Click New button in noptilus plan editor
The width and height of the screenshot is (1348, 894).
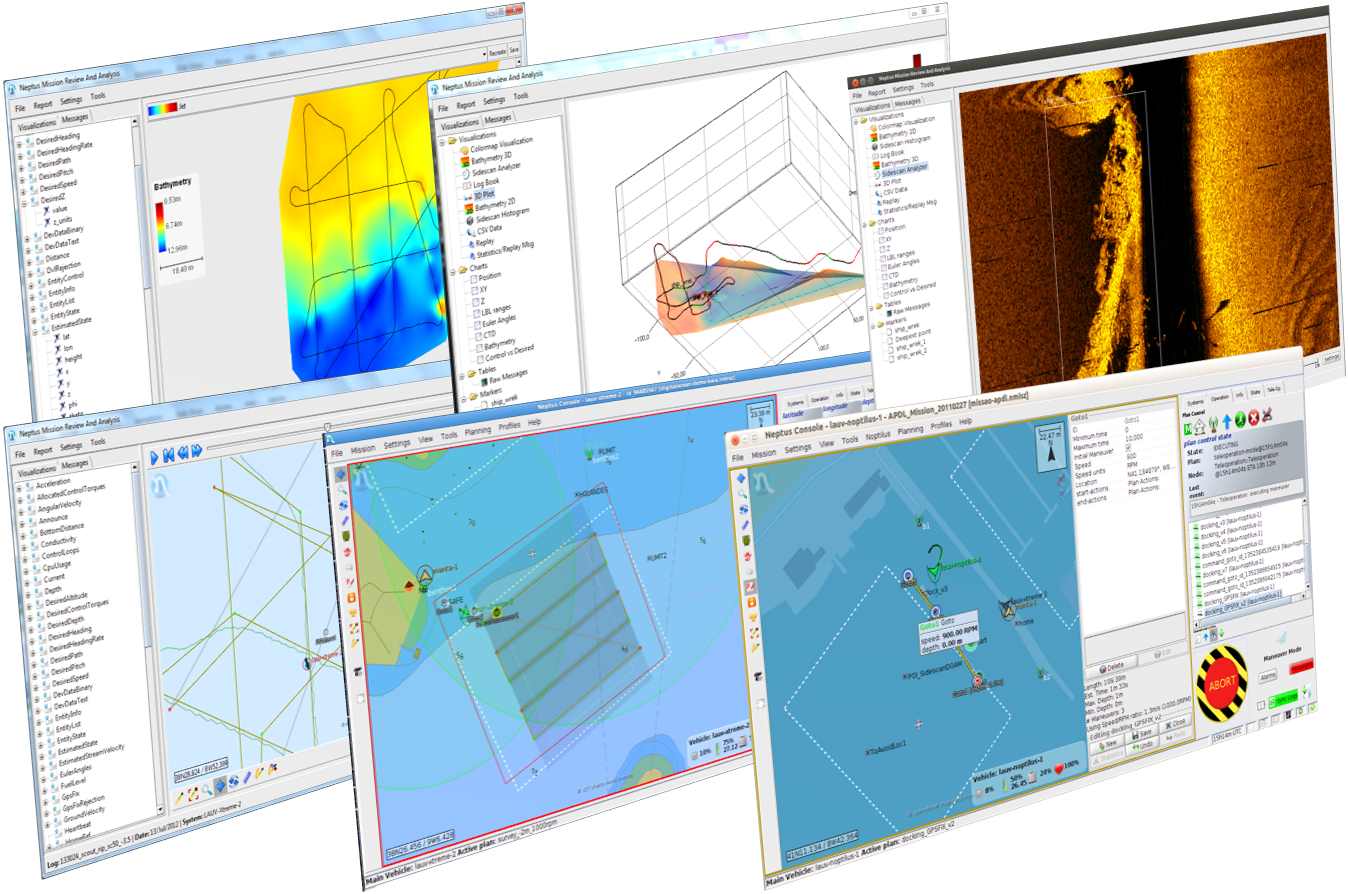[1105, 746]
